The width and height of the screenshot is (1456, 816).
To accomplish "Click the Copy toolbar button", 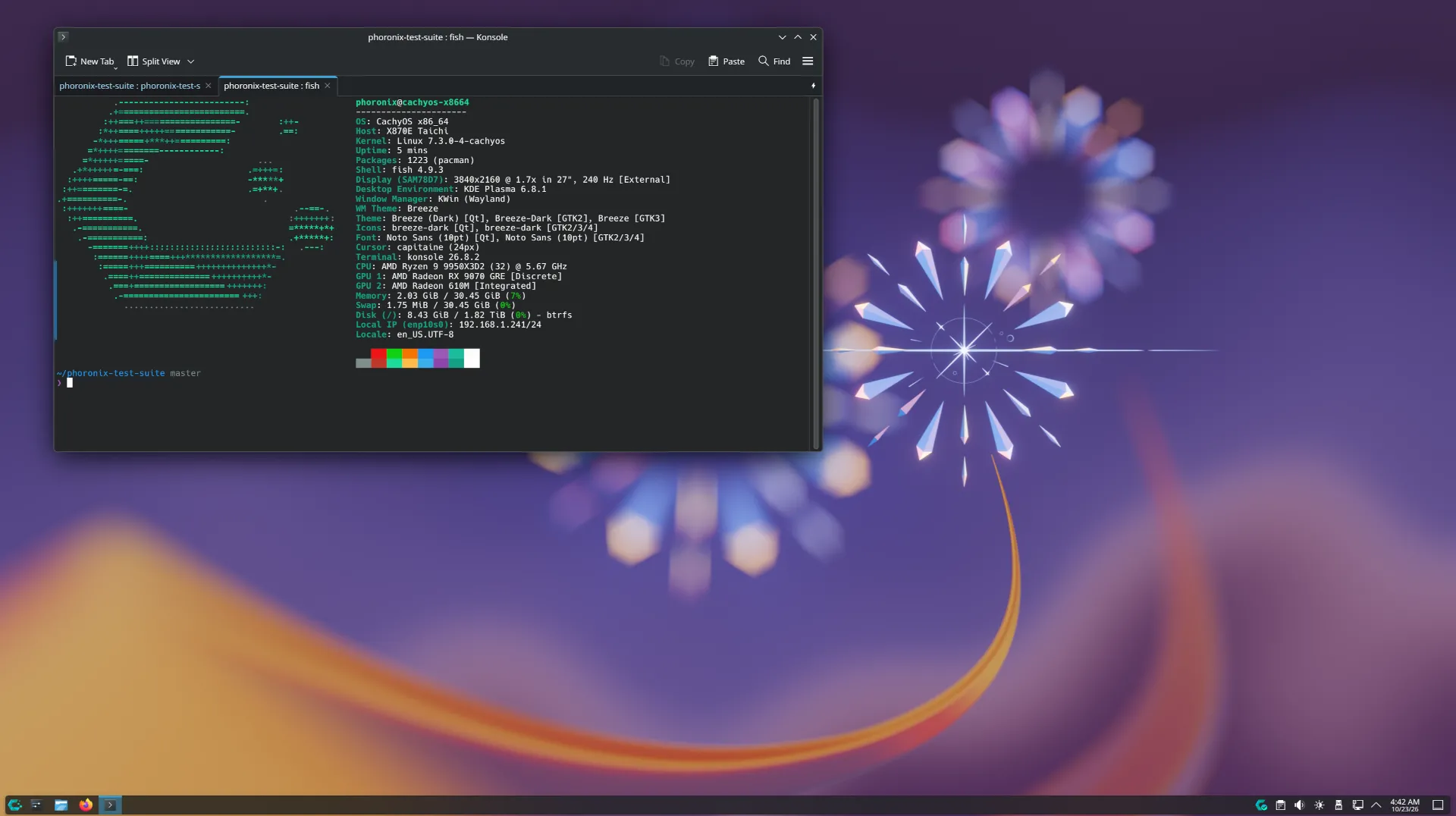I will (x=676, y=61).
